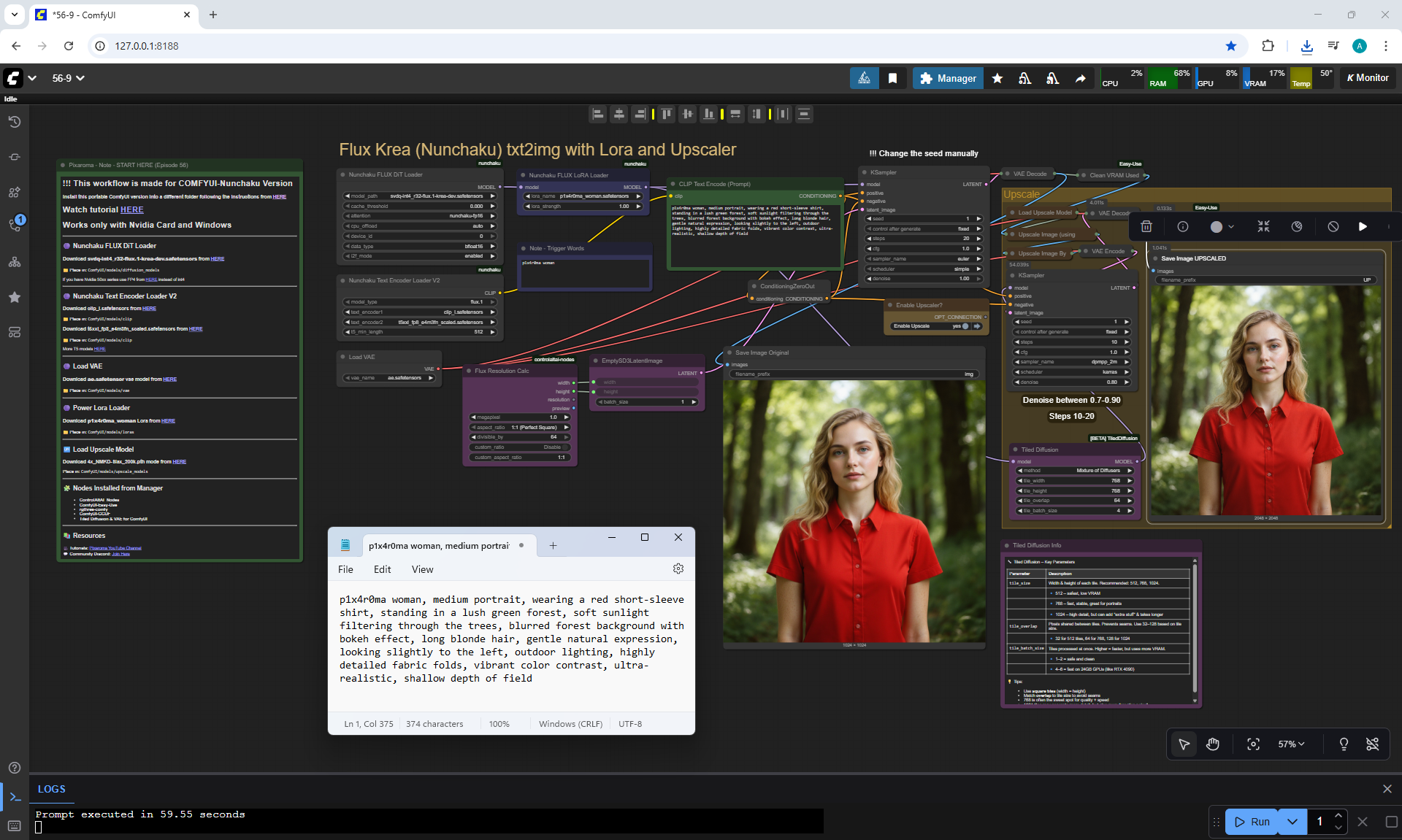Click the node color circle swatch
This screenshot has height=840, width=1402.
(x=1216, y=227)
